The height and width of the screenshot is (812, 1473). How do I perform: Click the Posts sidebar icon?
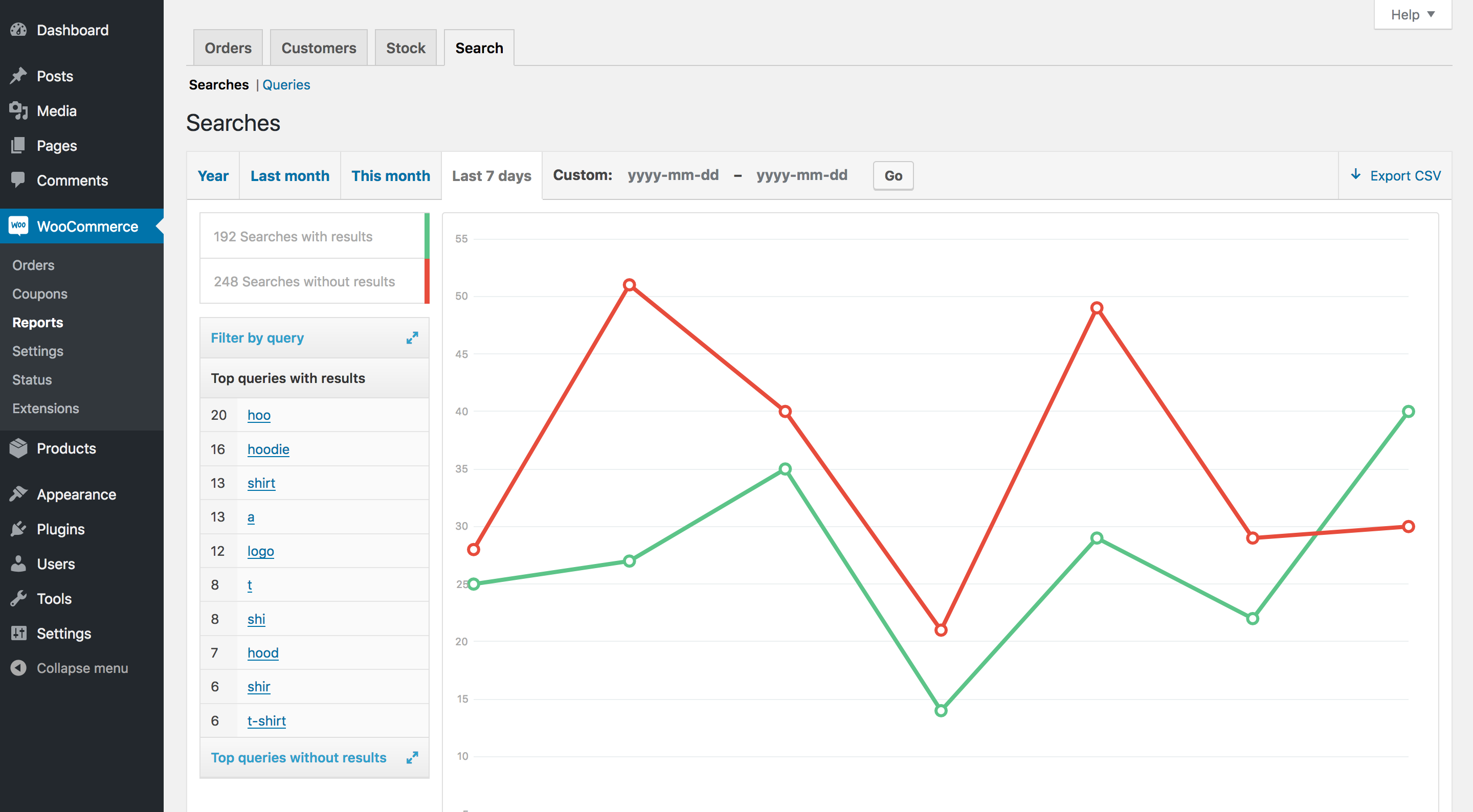pyautogui.click(x=18, y=75)
